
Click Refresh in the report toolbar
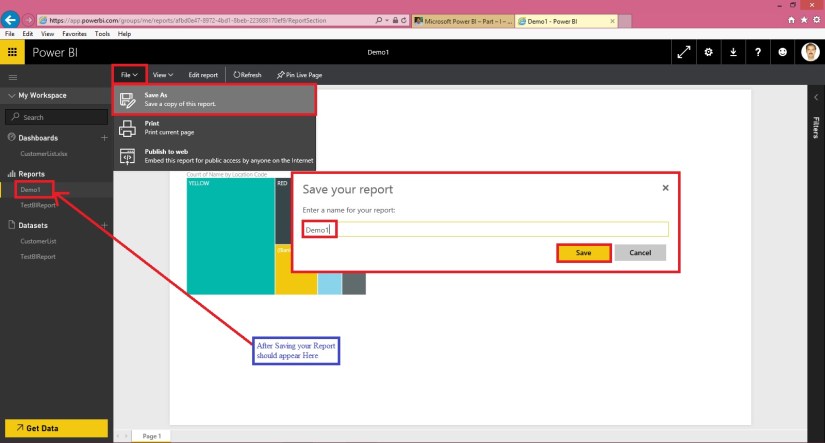(247, 75)
